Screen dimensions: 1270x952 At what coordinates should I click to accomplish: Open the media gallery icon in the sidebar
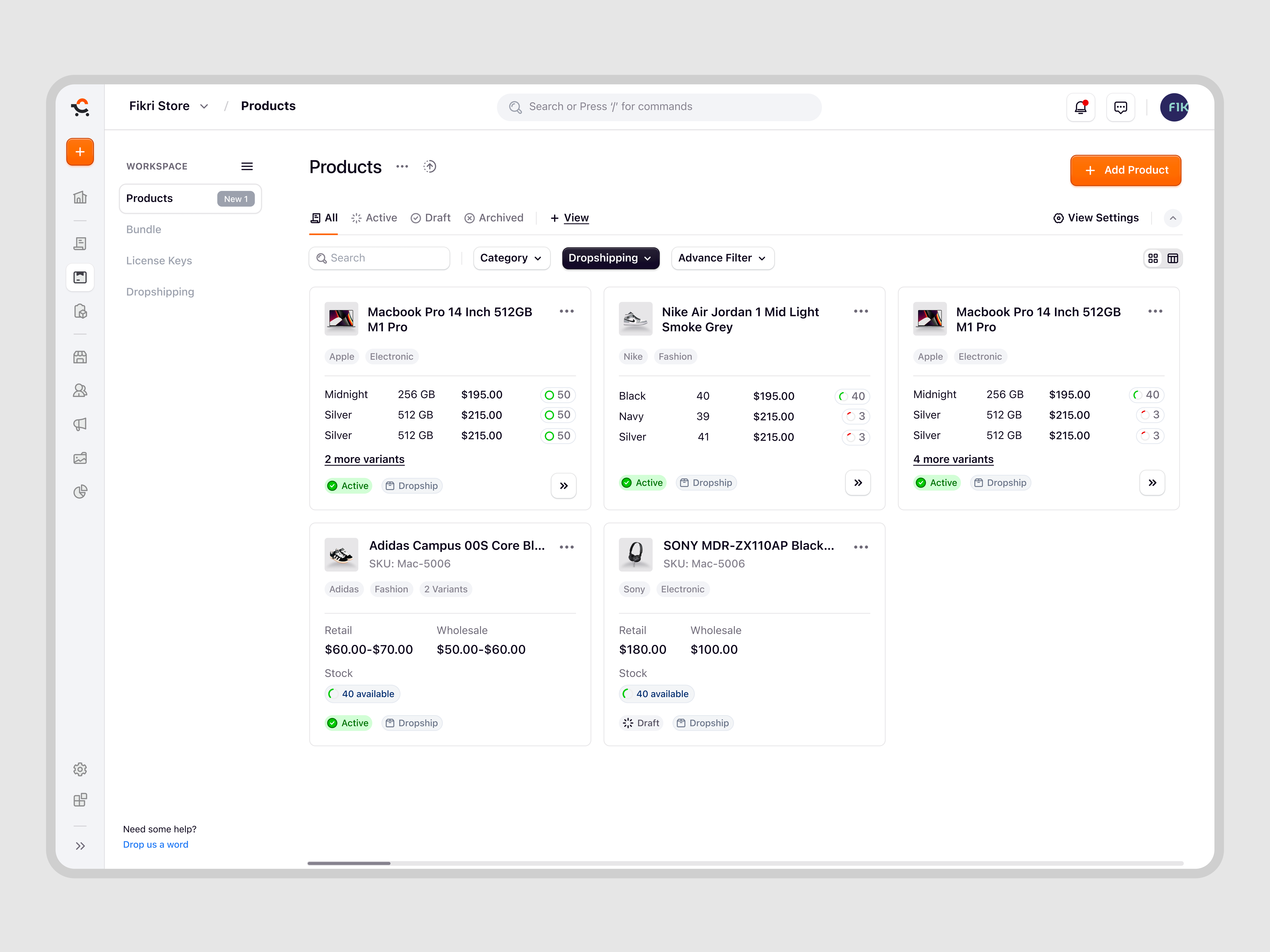[80, 458]
